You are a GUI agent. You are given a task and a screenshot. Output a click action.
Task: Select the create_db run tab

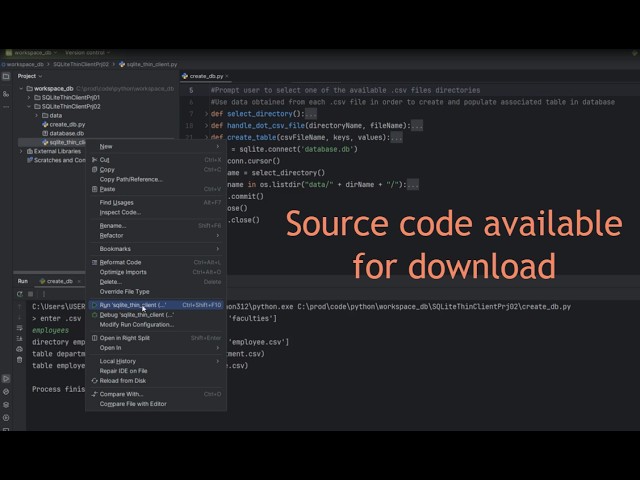click(56, 281)
